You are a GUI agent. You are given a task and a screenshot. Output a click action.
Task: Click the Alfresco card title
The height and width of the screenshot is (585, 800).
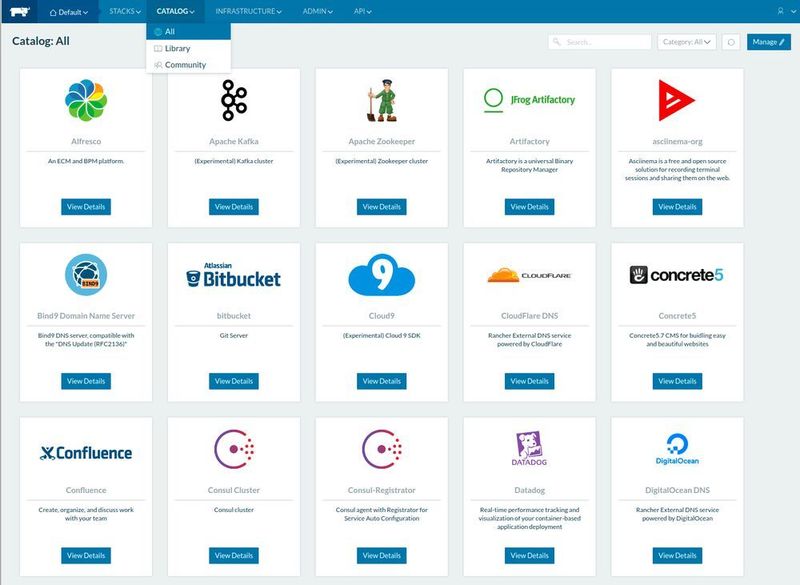coord(86,141)
